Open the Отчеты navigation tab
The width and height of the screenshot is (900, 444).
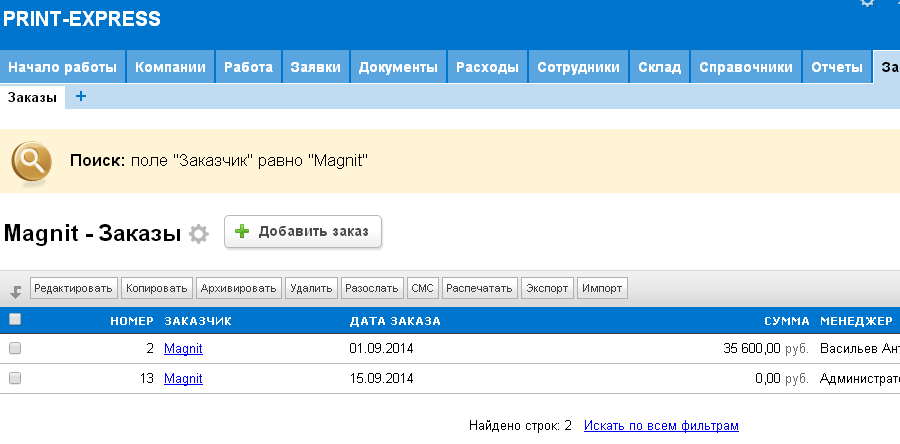pos(837,68)
